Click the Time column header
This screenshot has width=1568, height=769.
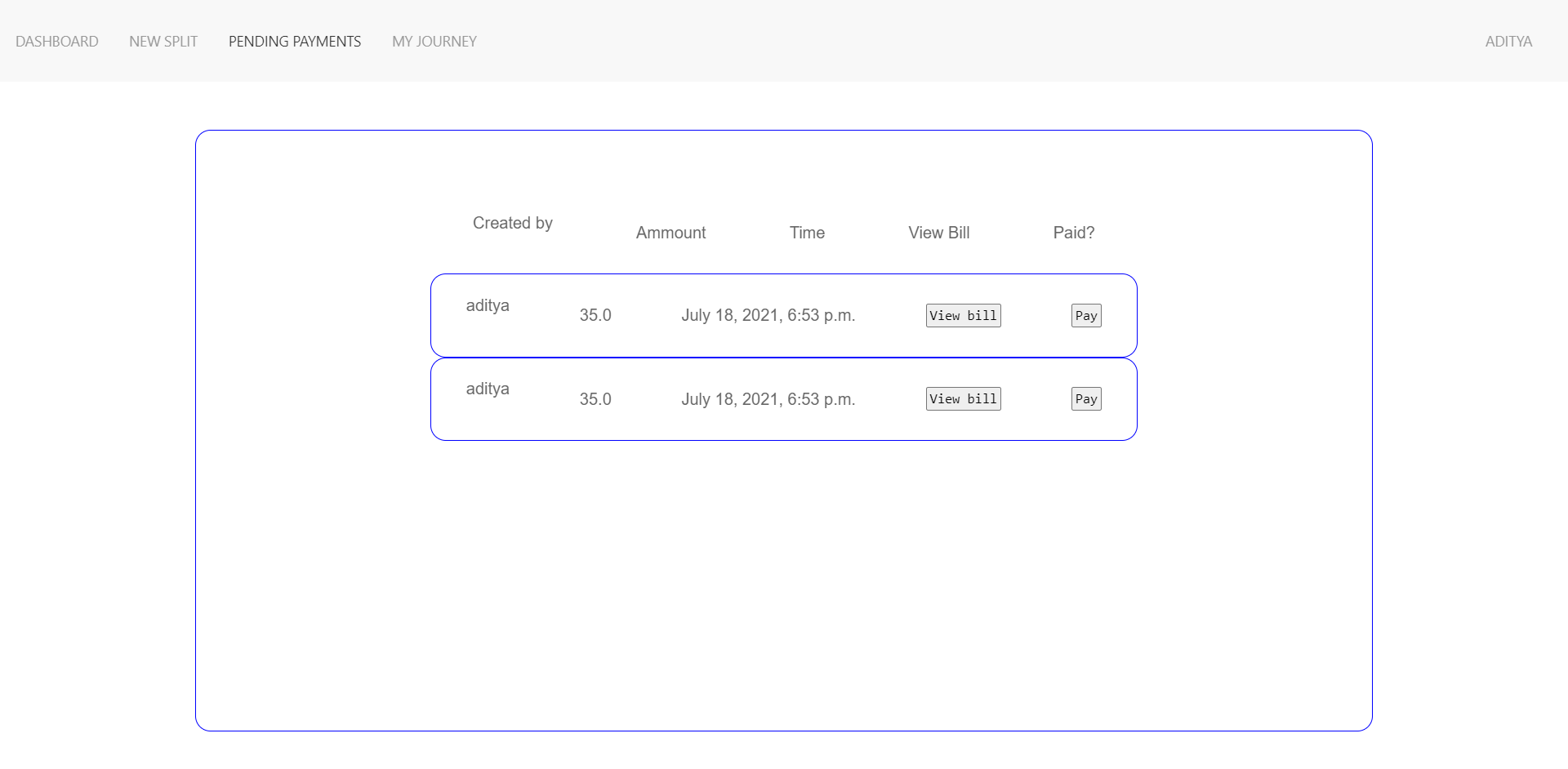(x=807, y=232)
